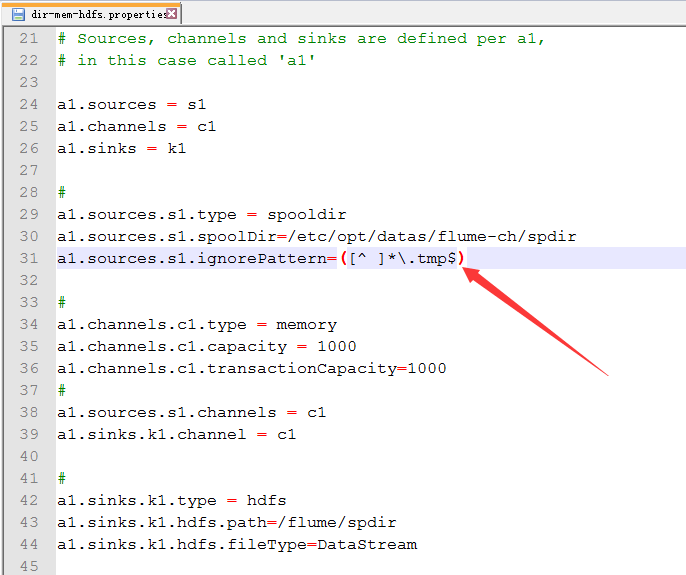Click the 'memory' value on line 34

click(x=307, y=325)
